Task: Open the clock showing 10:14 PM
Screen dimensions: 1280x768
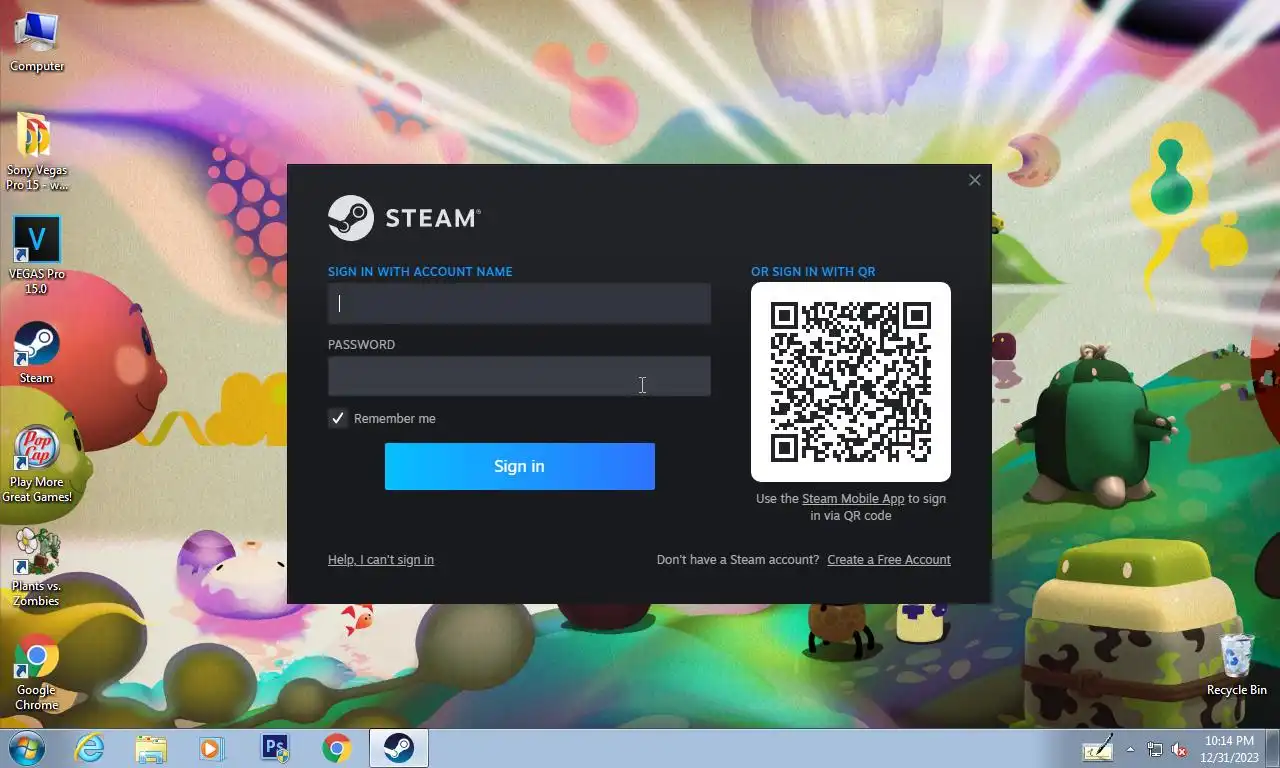Action: click(x=1229, y=749)
